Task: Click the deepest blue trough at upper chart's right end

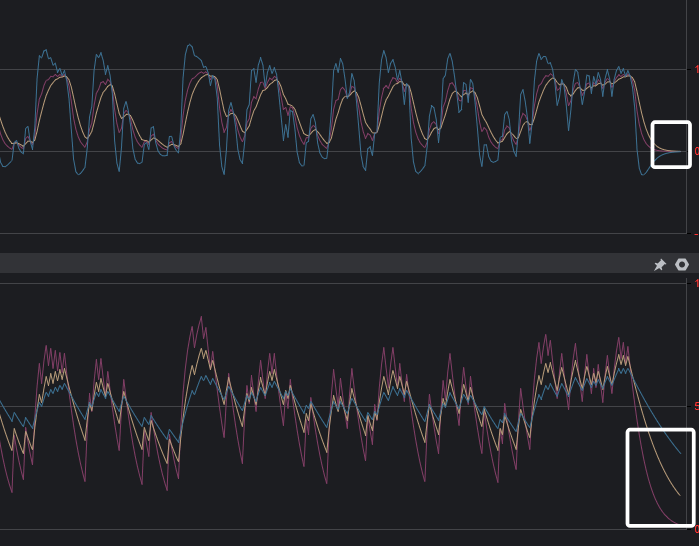Action: click(642, 174)
